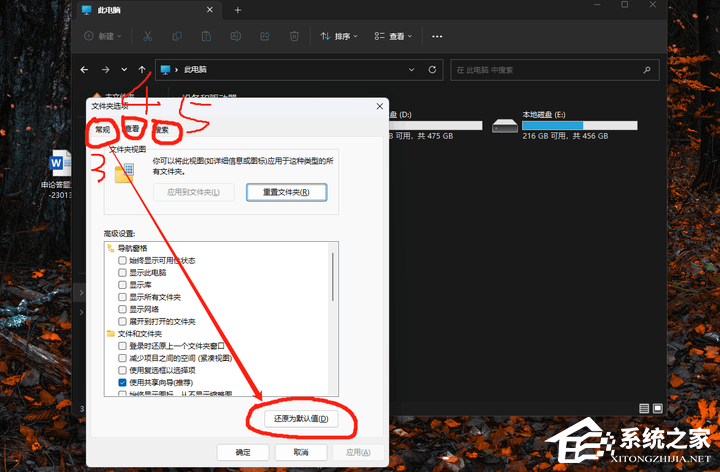Enable the 显示此电脑 checkbox
720x472 pixels.
(x=123, y=272)
